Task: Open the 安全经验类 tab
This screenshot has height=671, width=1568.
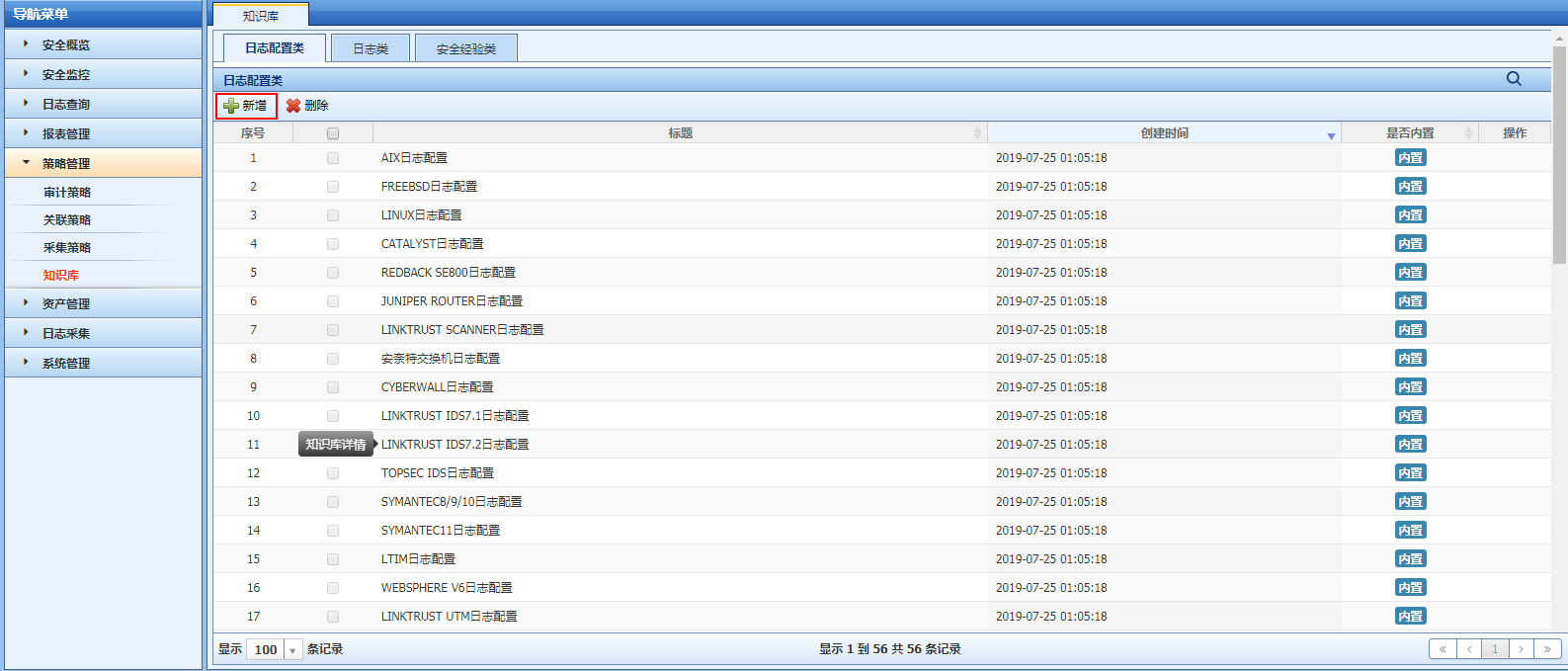Action: [x=466, y=48]
